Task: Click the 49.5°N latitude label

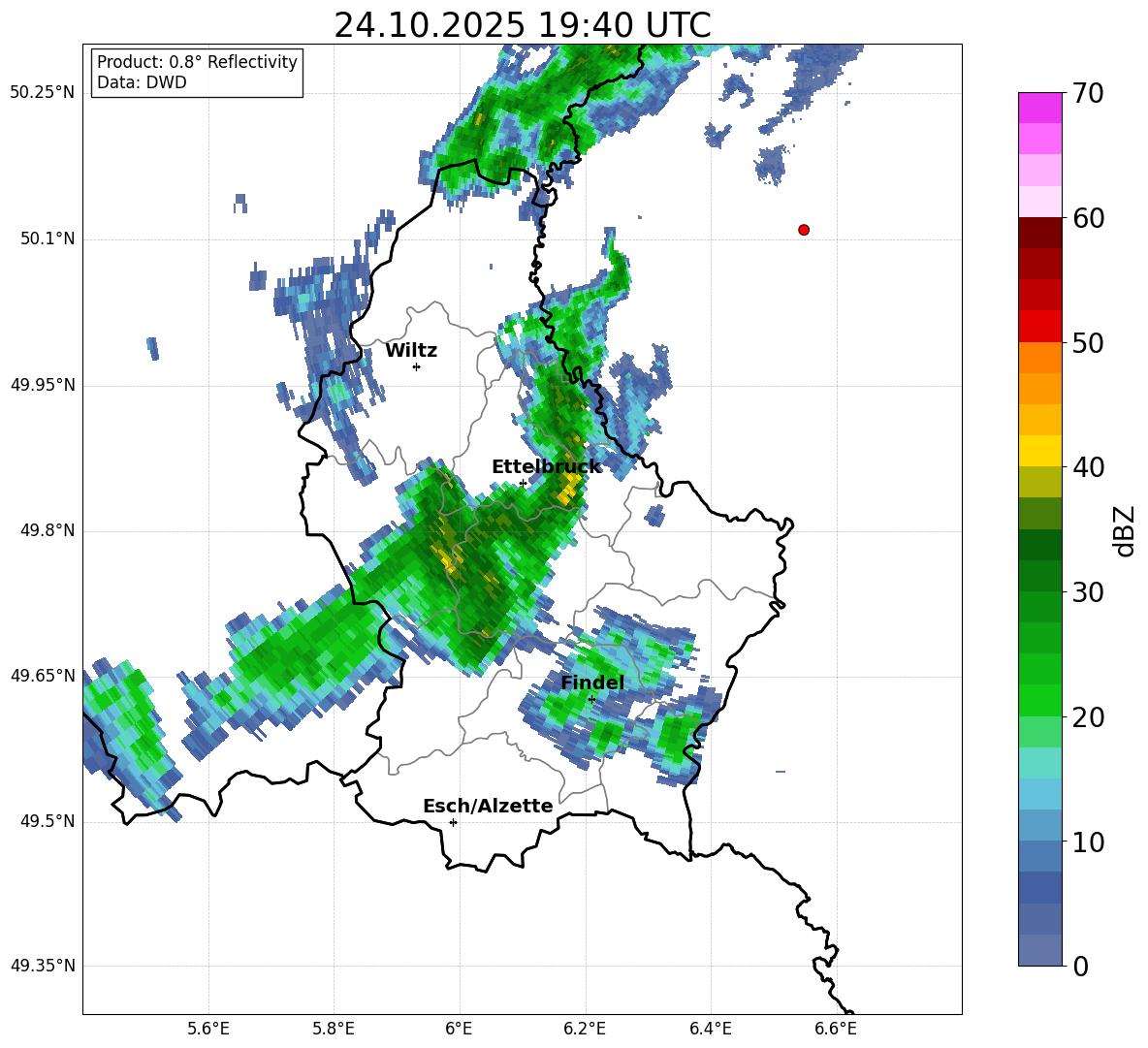Action: coord(48,821)
